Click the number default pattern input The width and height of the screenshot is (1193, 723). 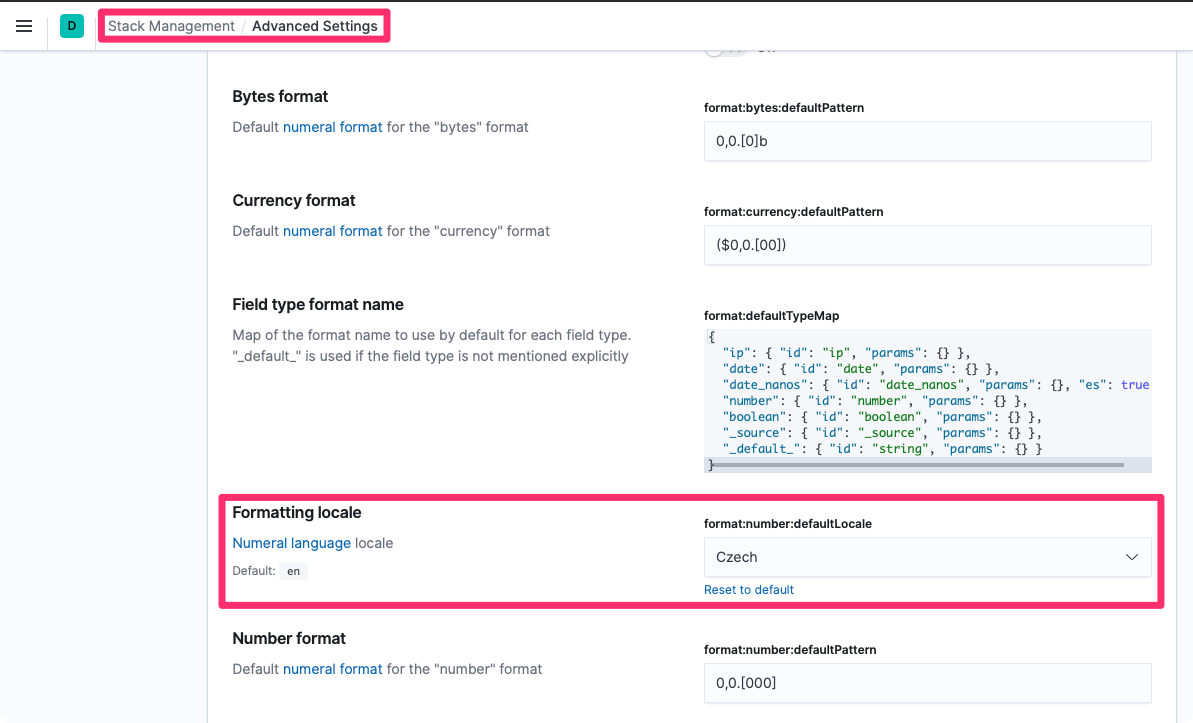pos(926,683)
